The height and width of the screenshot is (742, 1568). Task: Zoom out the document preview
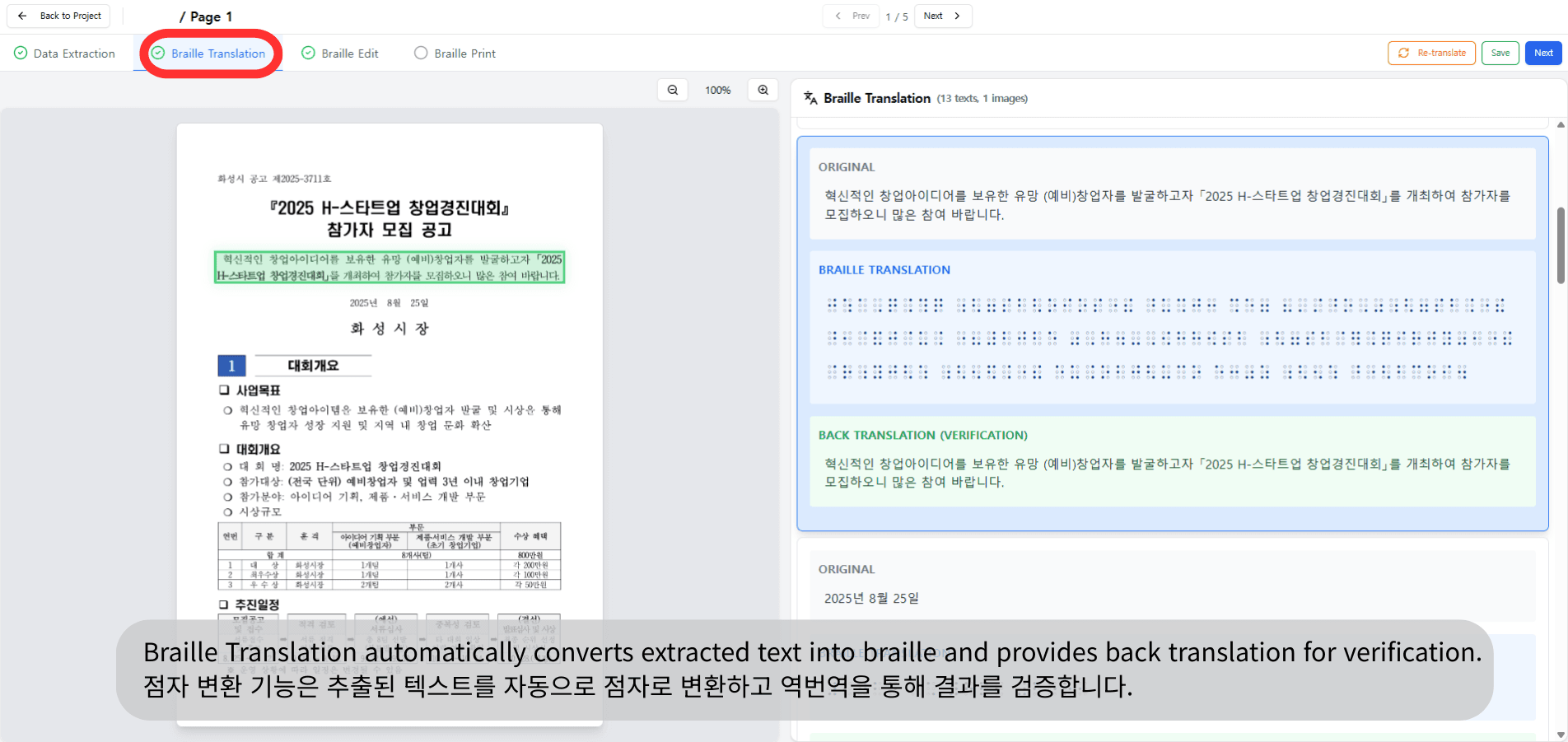tap(673, 90)
